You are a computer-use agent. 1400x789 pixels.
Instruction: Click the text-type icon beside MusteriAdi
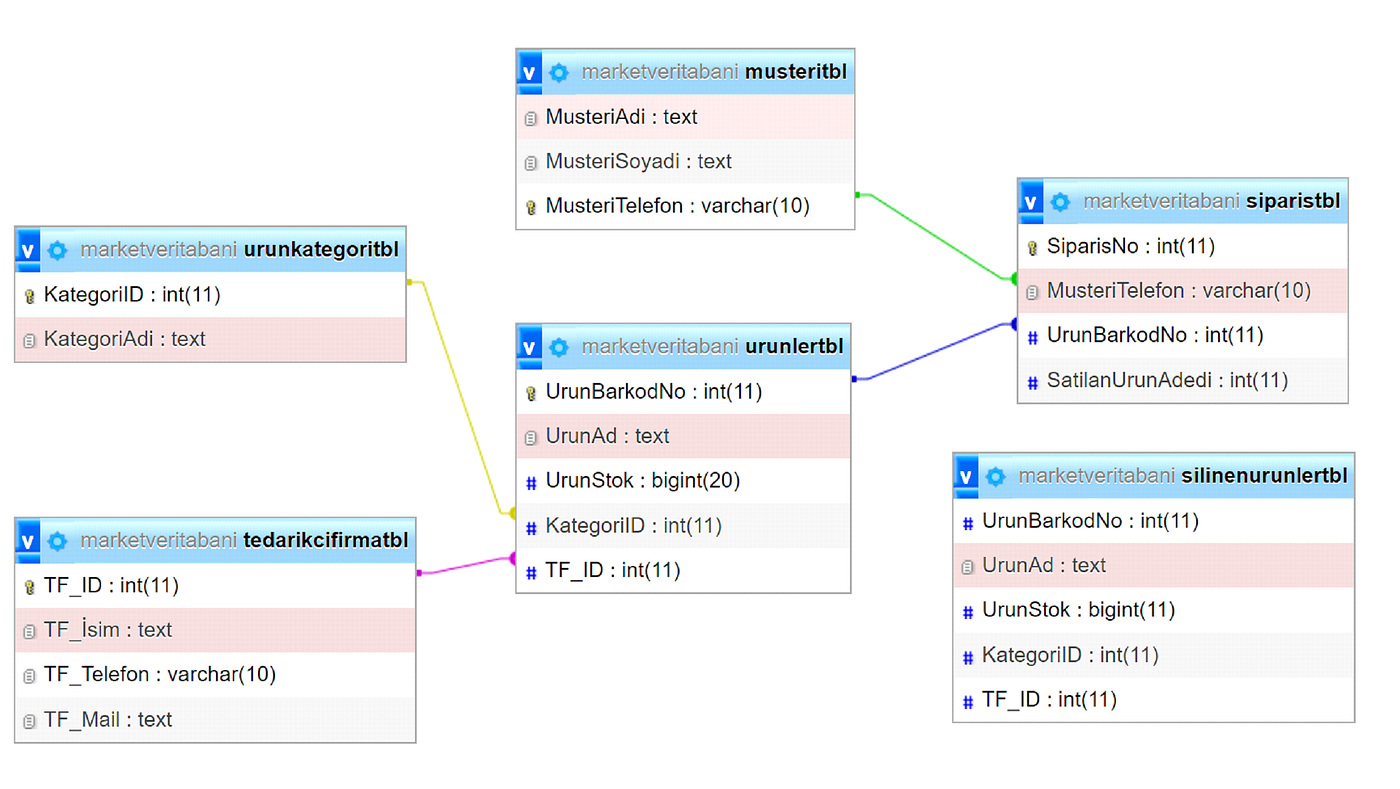click(x=531, y=119)
